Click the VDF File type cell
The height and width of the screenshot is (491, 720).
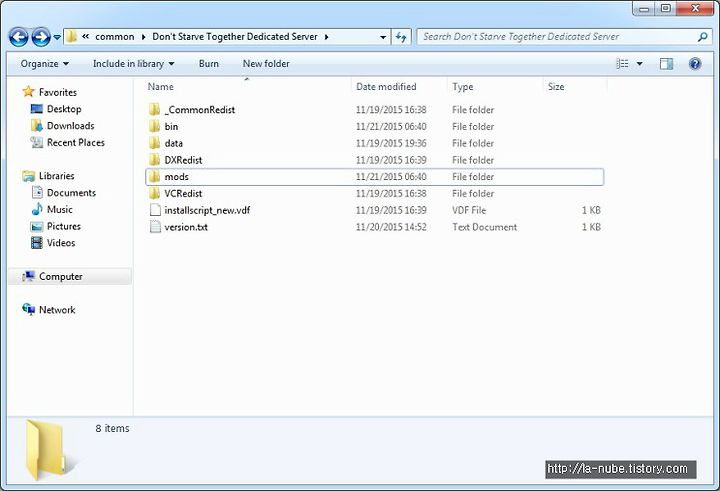469,210
